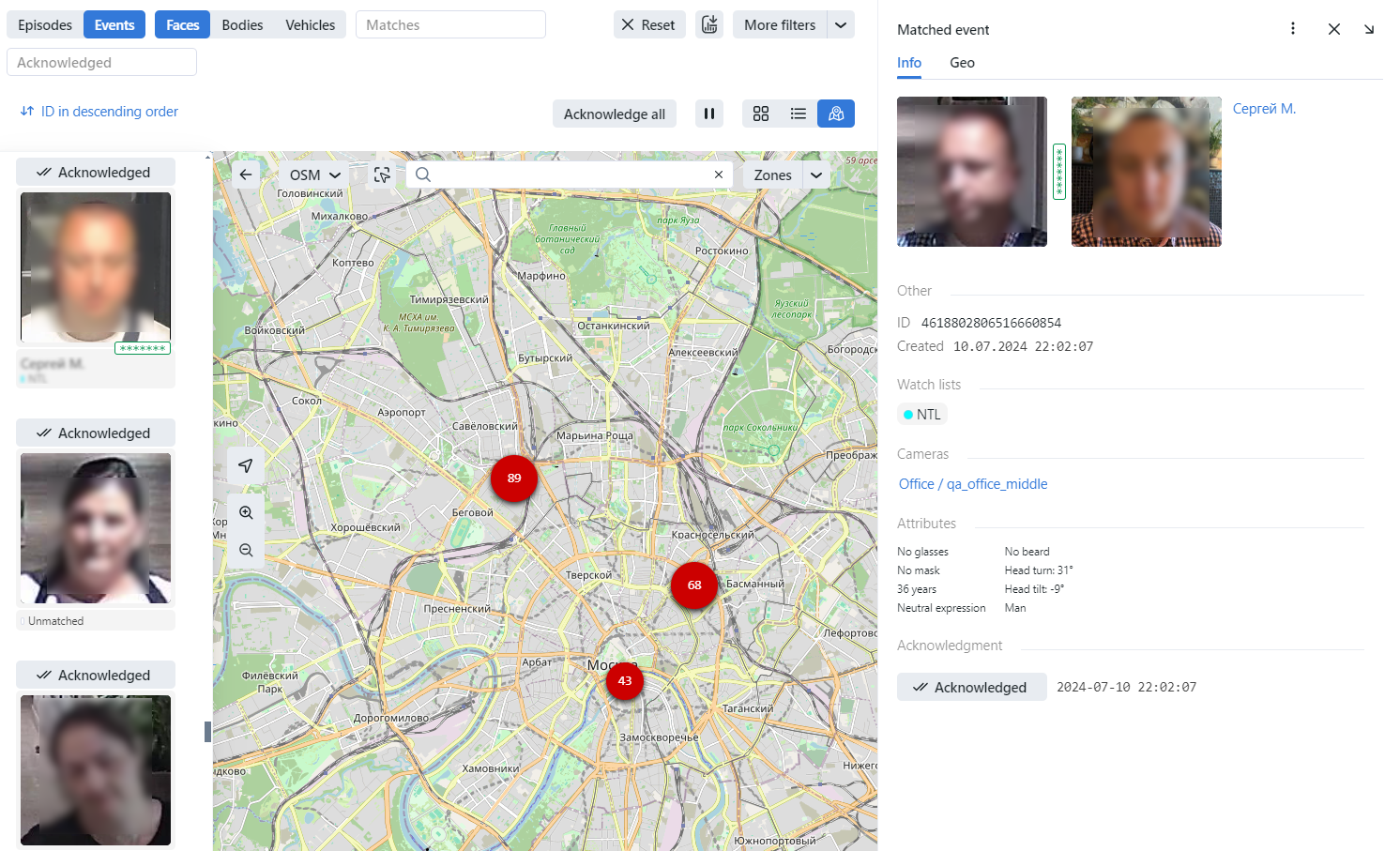Zoom out on the map

246,550
